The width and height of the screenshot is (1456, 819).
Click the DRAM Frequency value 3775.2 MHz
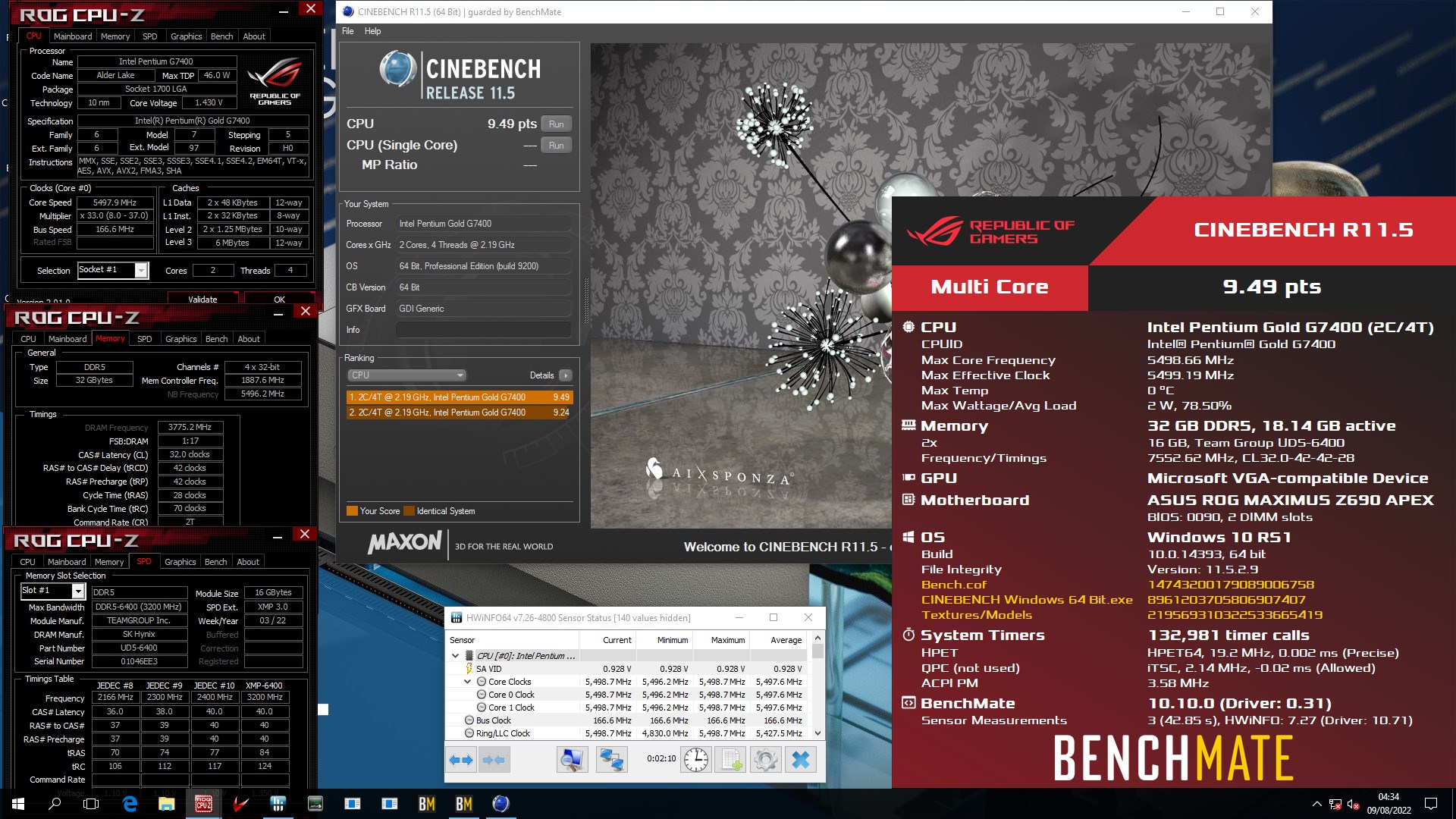click(x=190, y=428)
